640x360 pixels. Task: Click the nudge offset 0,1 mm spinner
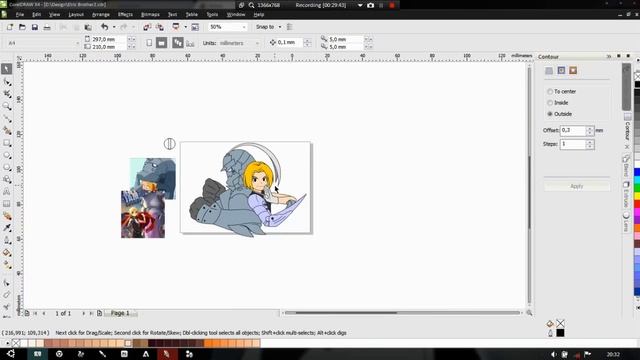tap(307, 42)
